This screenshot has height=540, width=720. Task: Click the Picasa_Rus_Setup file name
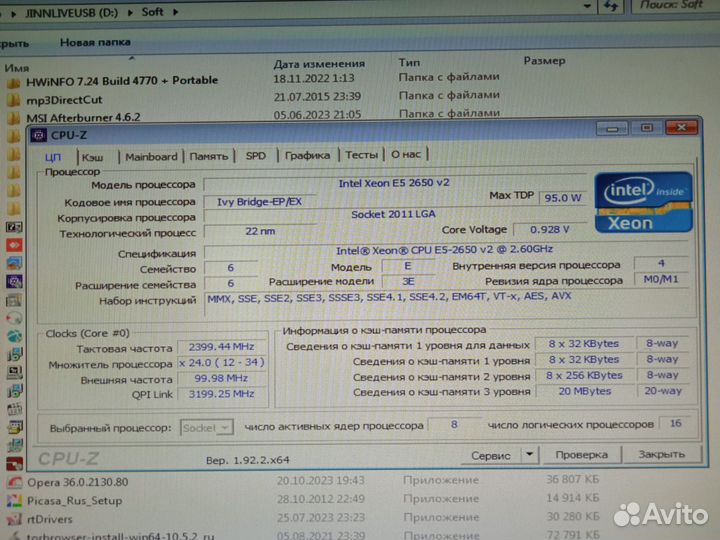74,501
